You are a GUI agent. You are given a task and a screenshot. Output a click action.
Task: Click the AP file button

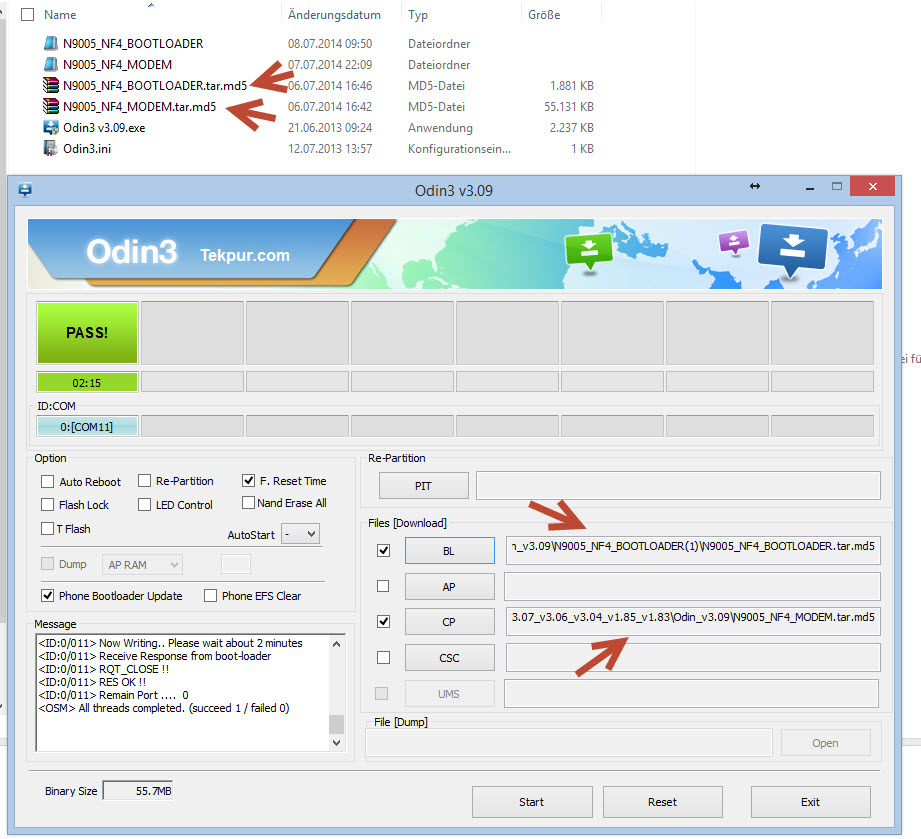(449, 587)
